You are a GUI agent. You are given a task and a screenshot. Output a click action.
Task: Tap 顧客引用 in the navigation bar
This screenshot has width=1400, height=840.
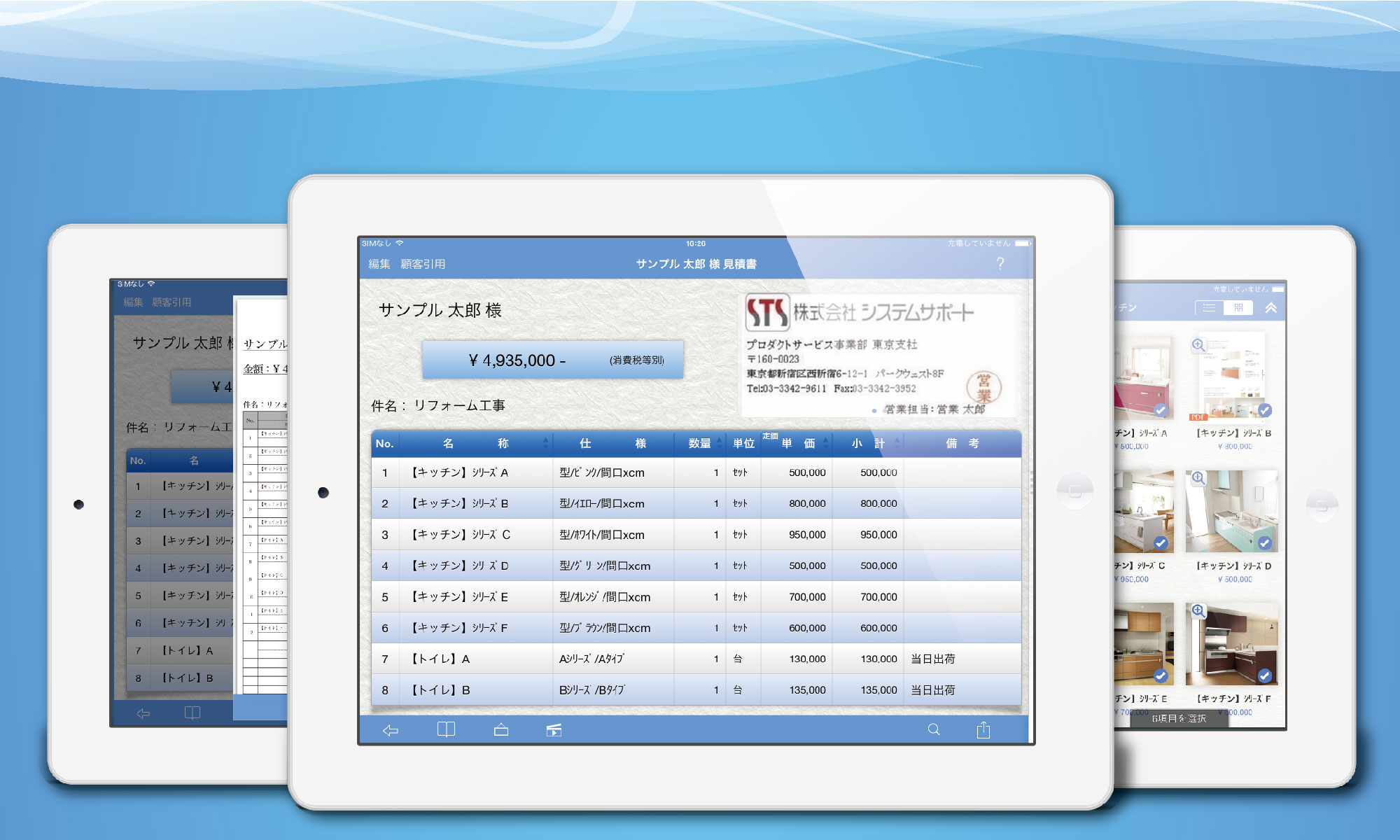423,264
